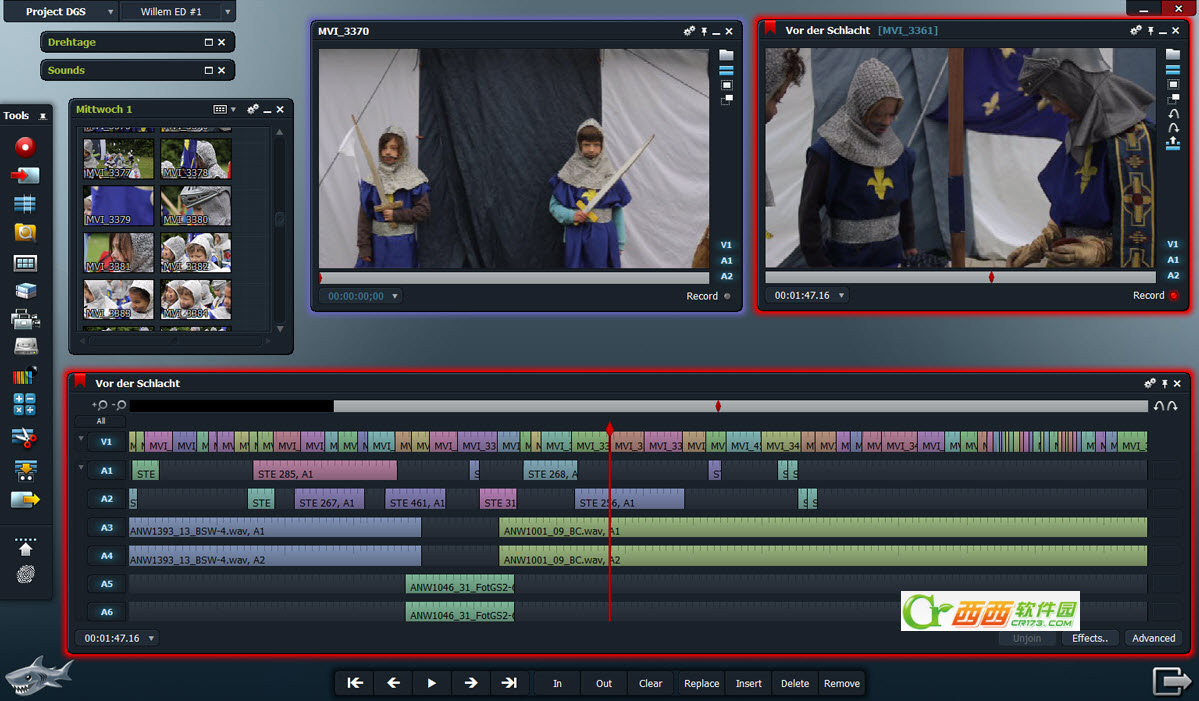The image size is (1199, 701).
Task: Click the Replace button
Action: [x=701, y=684]
